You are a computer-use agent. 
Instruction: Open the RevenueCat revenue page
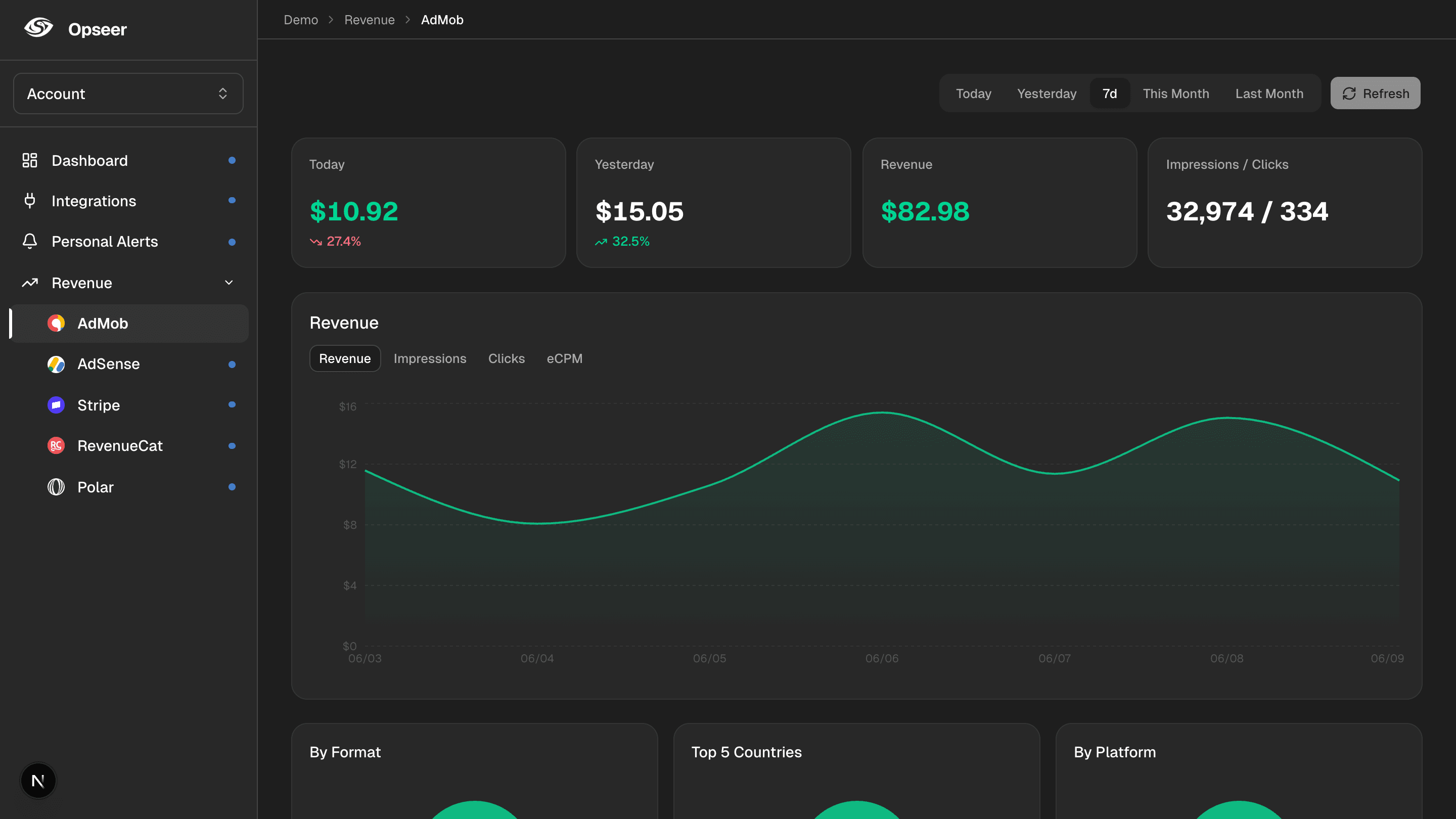tap(129, 446)
